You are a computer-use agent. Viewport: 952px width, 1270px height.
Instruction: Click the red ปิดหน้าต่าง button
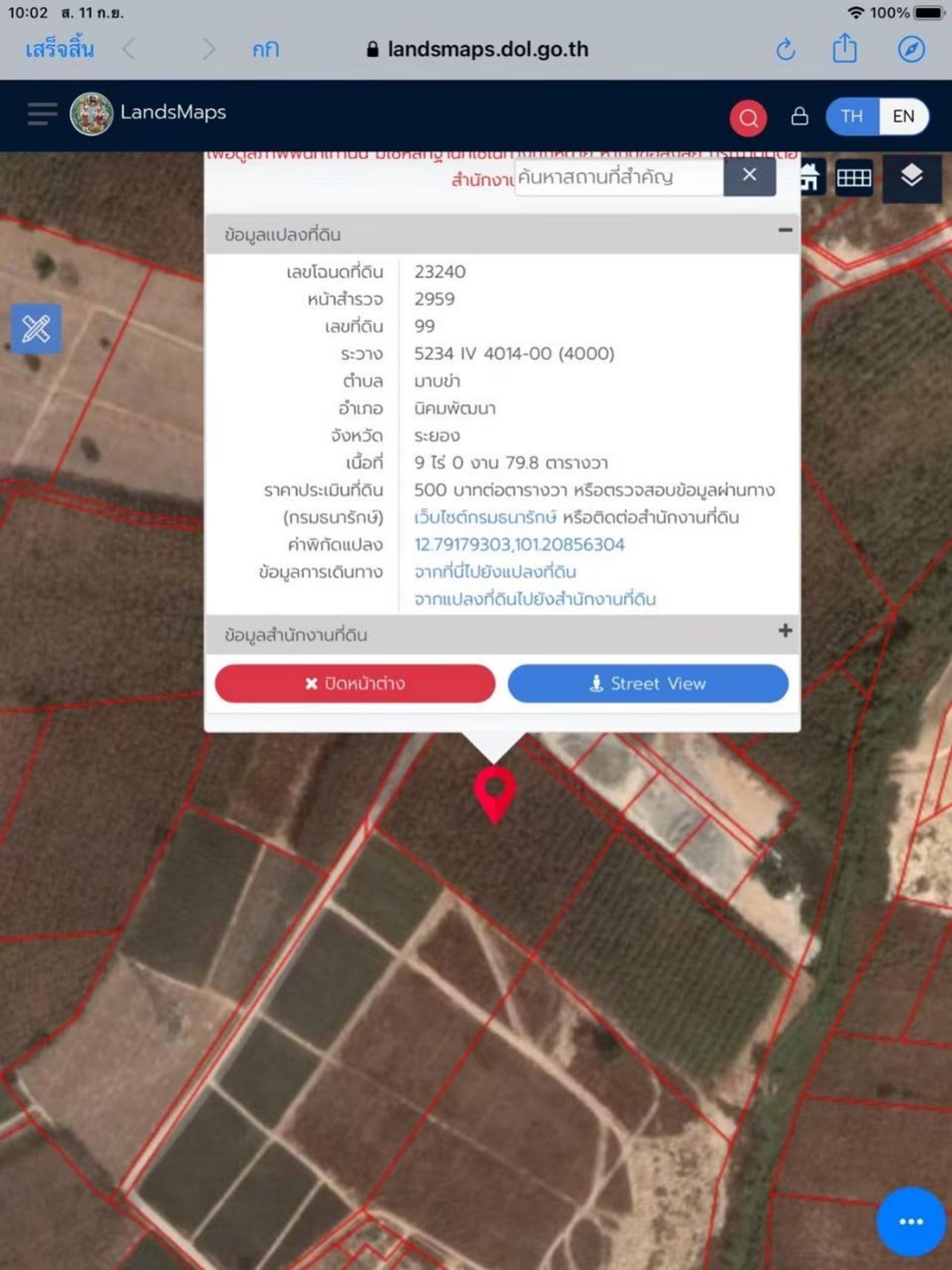pos(355,684)
